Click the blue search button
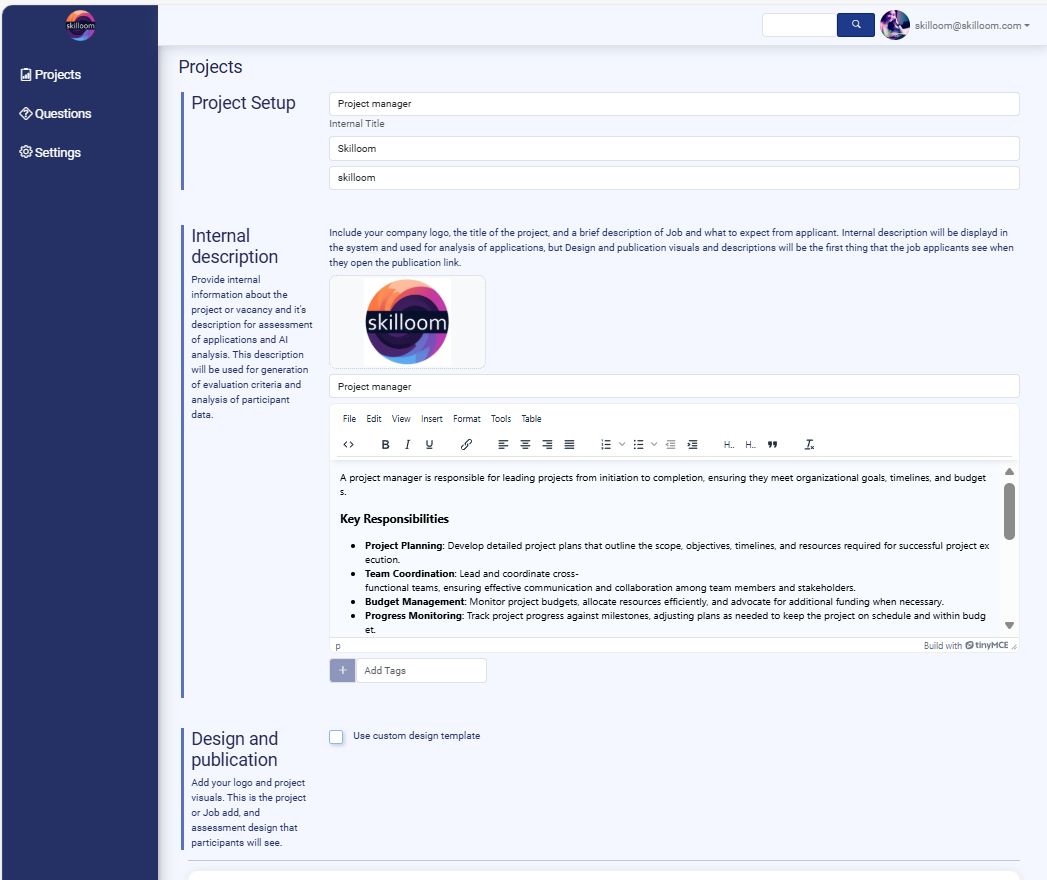This screenshot has height=880, width=1047. click(x=856, y=25)
